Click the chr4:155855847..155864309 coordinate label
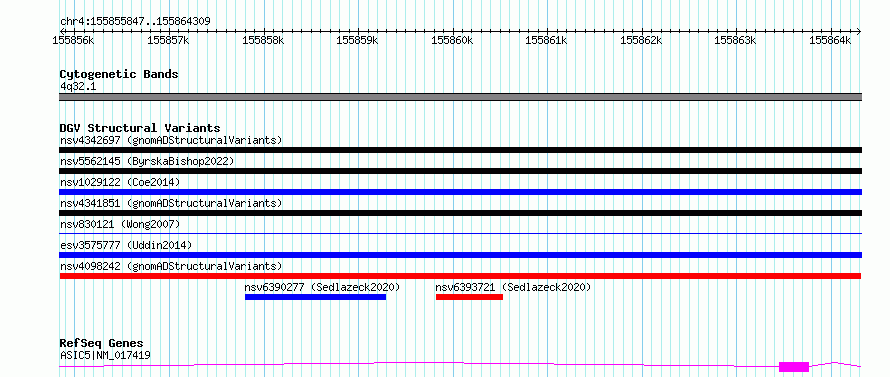The height and width of the screenshot is (377, 890). coord(135,22)
